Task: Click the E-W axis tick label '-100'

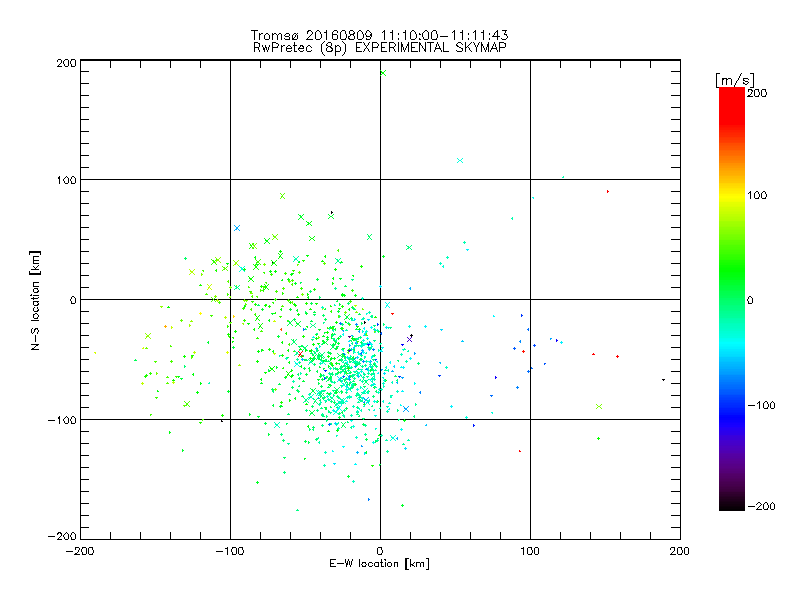Action: pyautogui.click(x=230, y=551)
